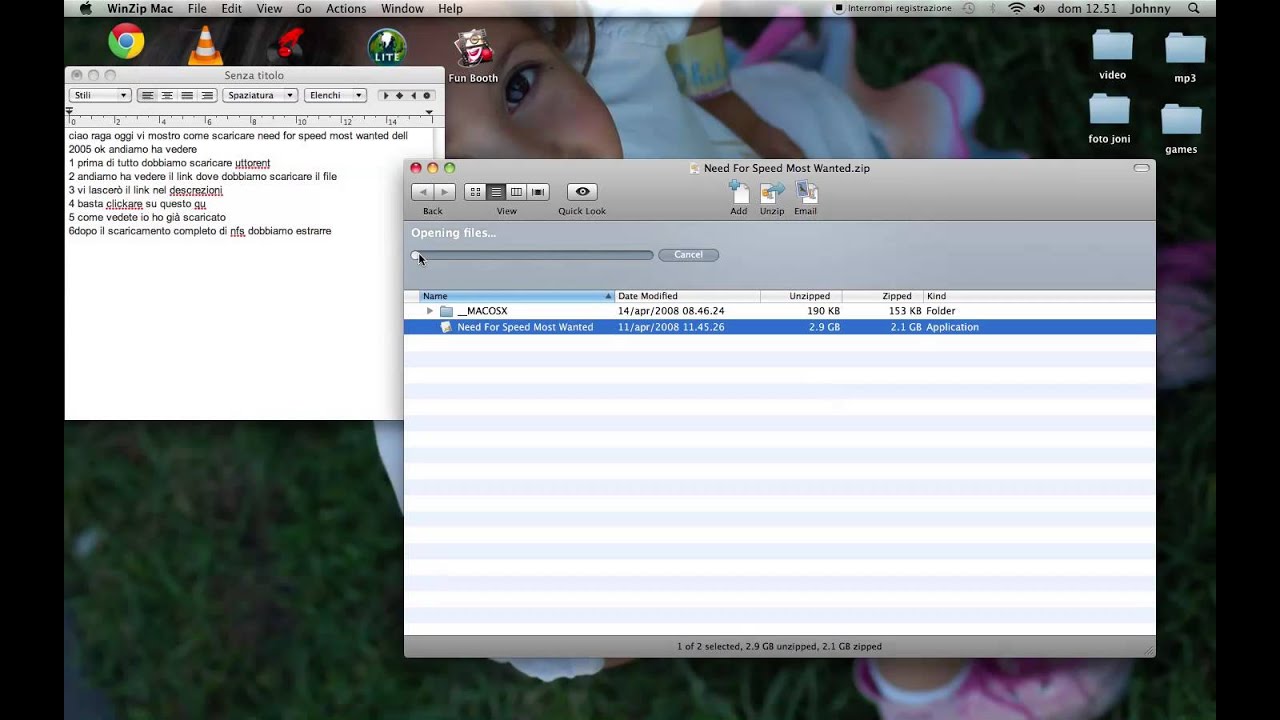Select the __MACOSX folder row

pos(779,311)
